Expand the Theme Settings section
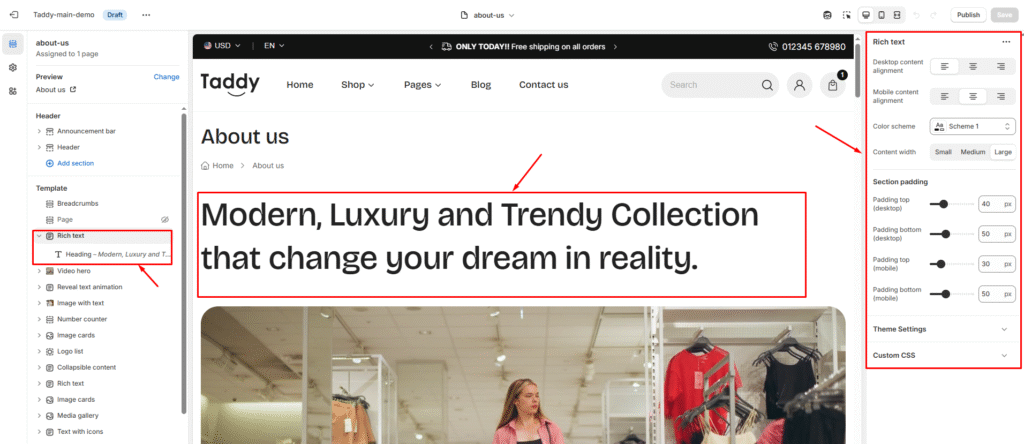The width and height of the screenshot is (1024, 444). (942, 329)
